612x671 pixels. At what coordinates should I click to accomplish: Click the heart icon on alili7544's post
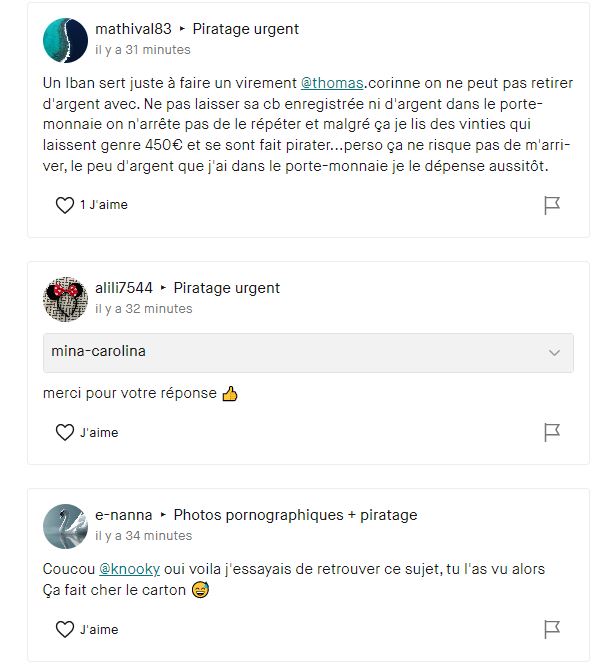65,432
